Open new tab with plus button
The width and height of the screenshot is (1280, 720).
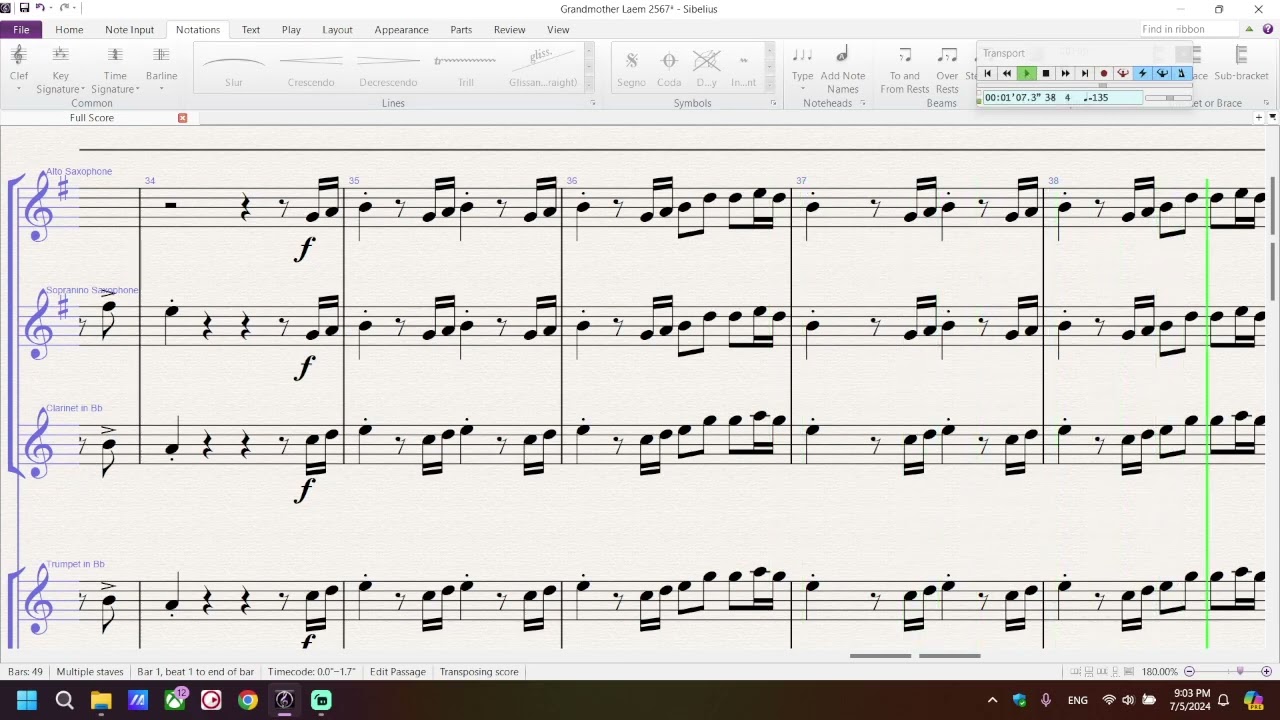(x=1258, y=118)
